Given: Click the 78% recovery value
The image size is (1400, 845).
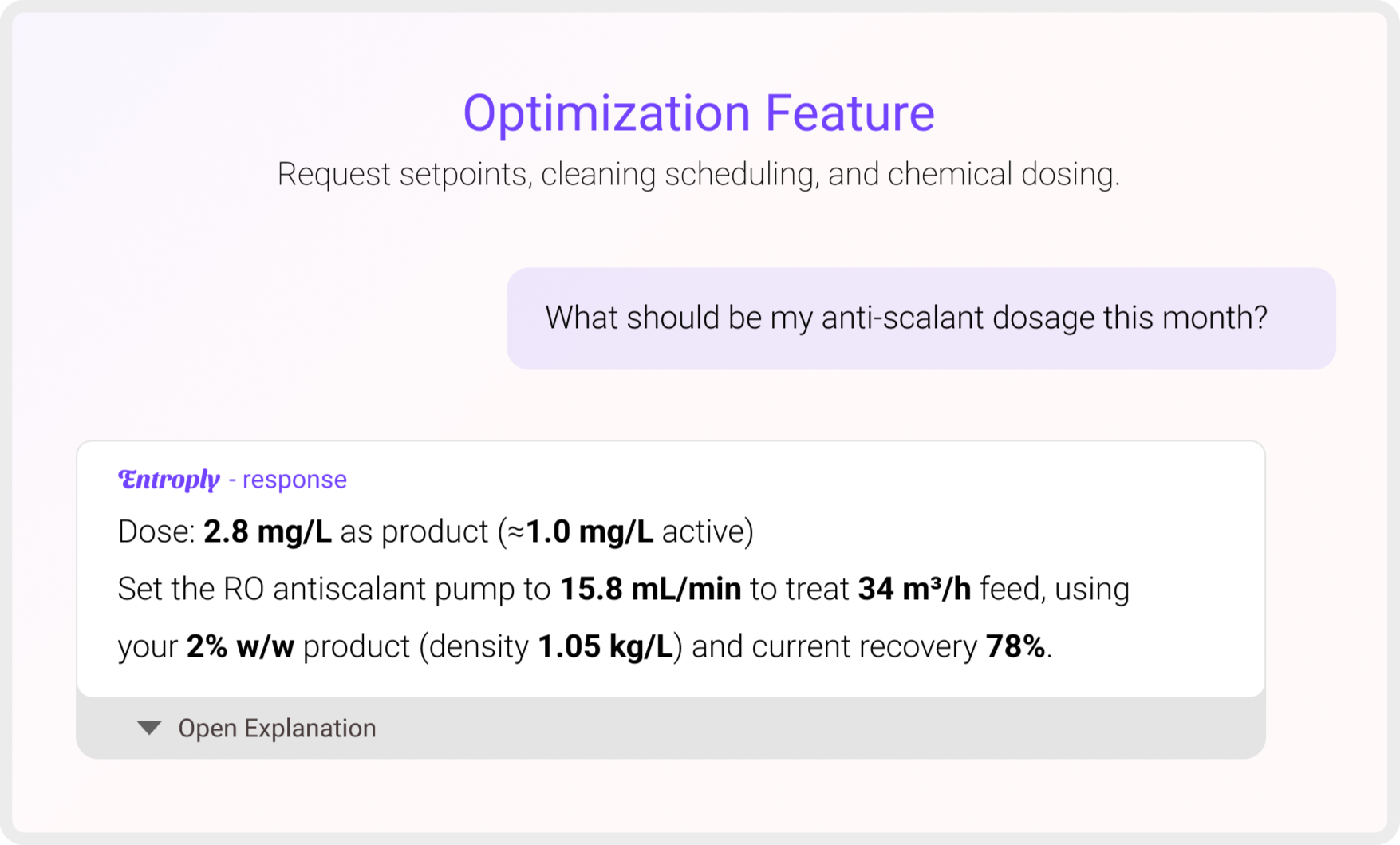Looking at the screenshot, I should [1015, 646].
